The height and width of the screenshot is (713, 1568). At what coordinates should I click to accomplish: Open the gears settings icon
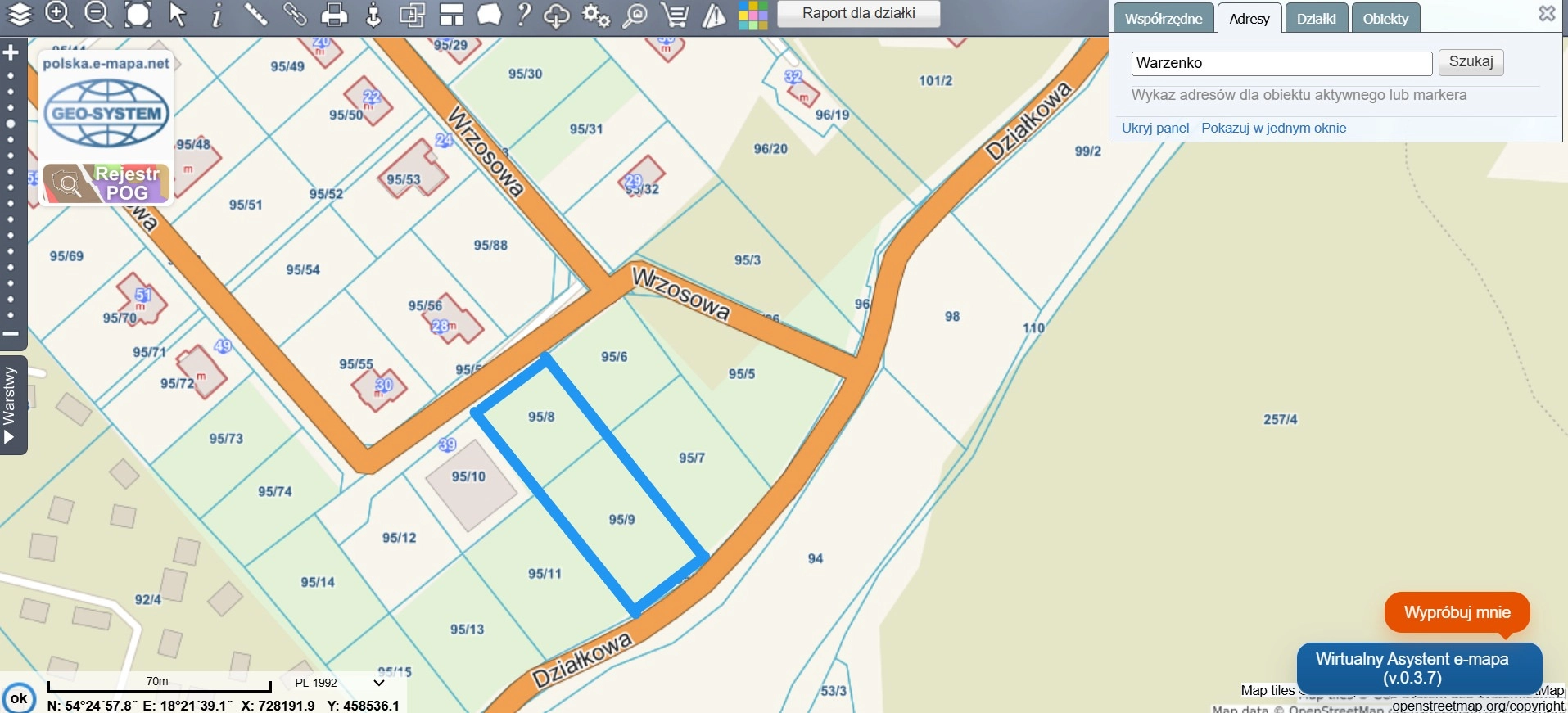click(x=596, y=15)
